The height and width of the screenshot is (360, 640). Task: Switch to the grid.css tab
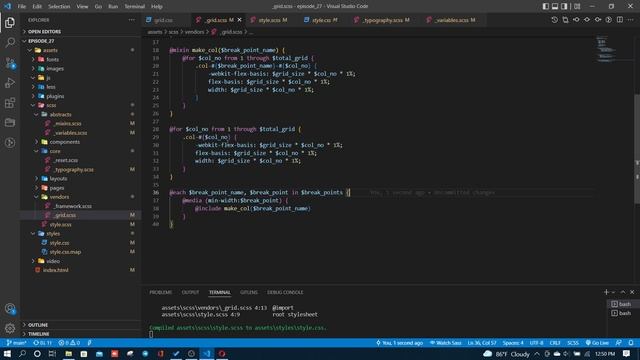163,20
